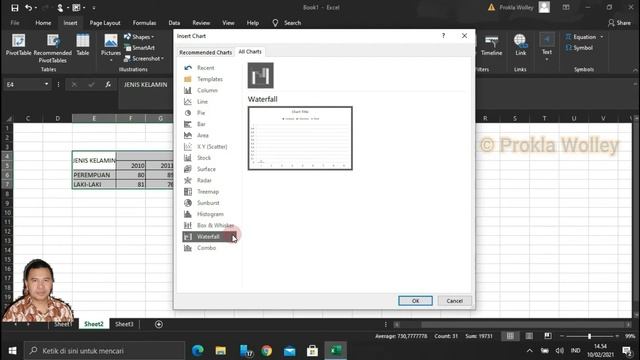
Task: Switch to Normal view in status bar
Action: click(510, 336)
